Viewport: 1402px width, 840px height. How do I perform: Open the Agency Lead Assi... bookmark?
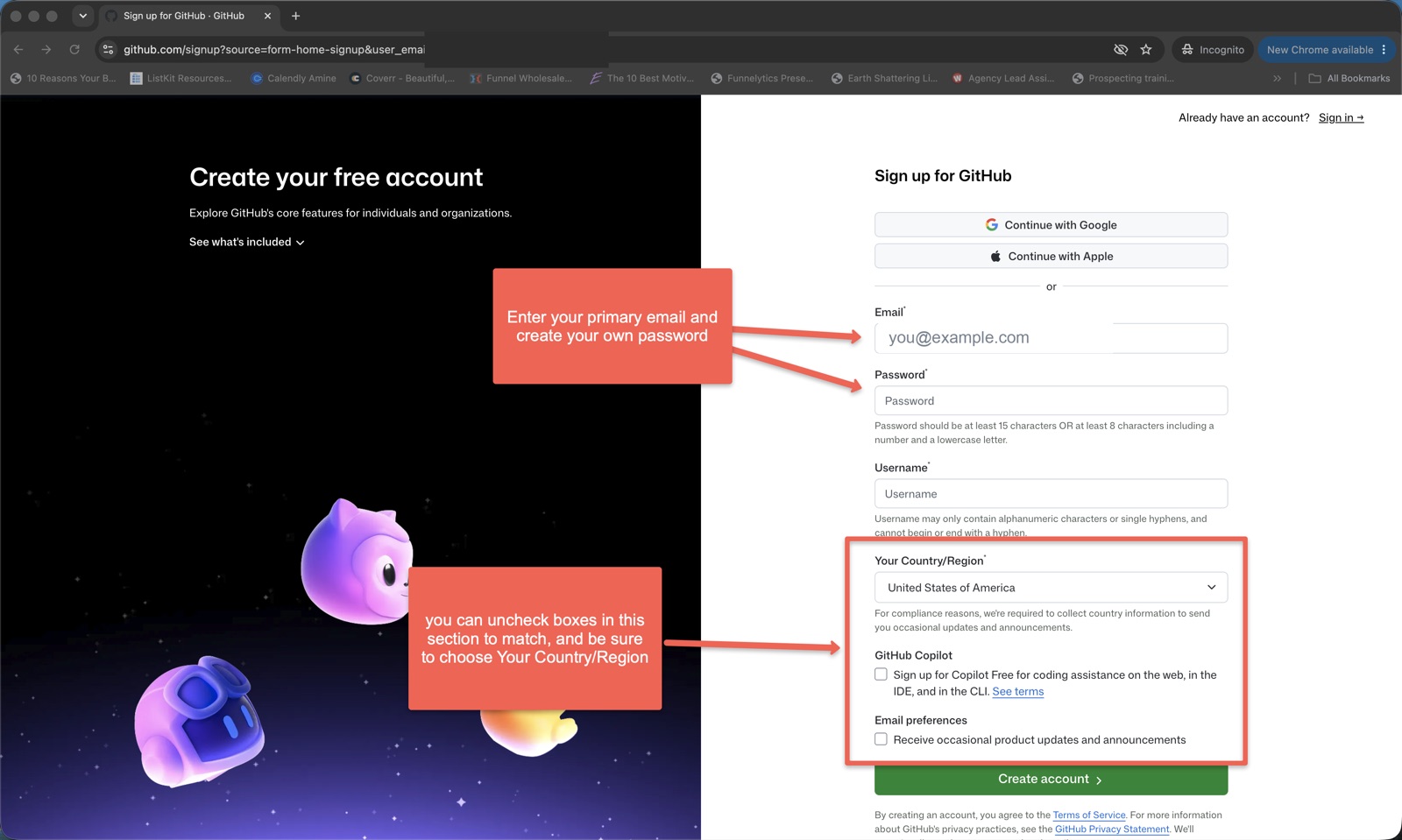1003,78
